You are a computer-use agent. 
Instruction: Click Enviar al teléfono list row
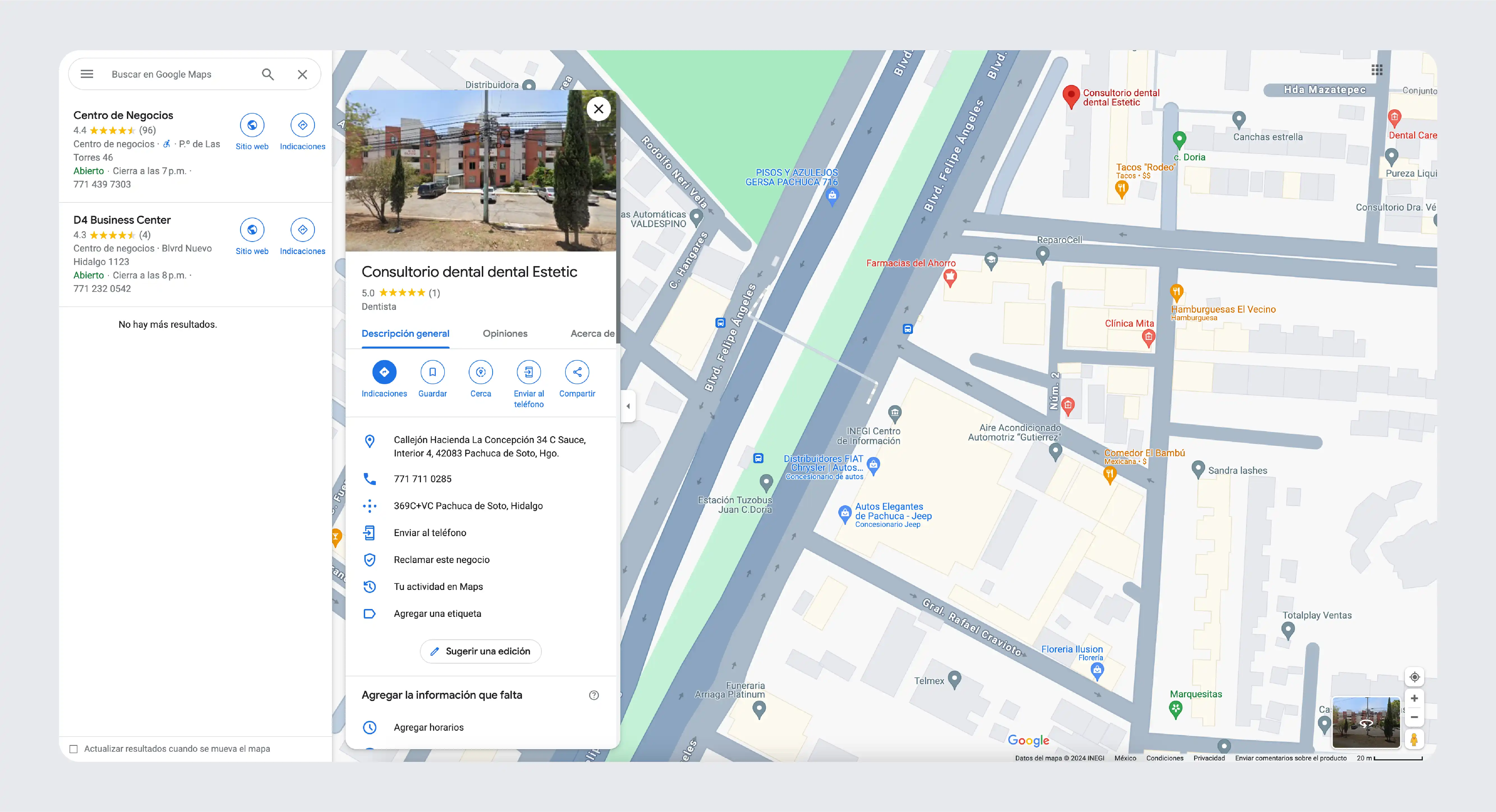[x=481, y=532]
